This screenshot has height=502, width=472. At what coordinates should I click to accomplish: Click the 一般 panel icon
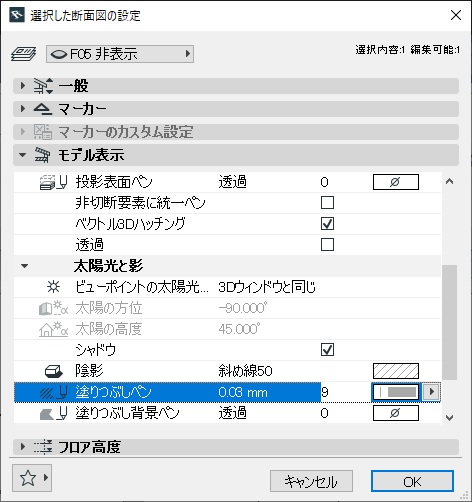pos(43,86)
